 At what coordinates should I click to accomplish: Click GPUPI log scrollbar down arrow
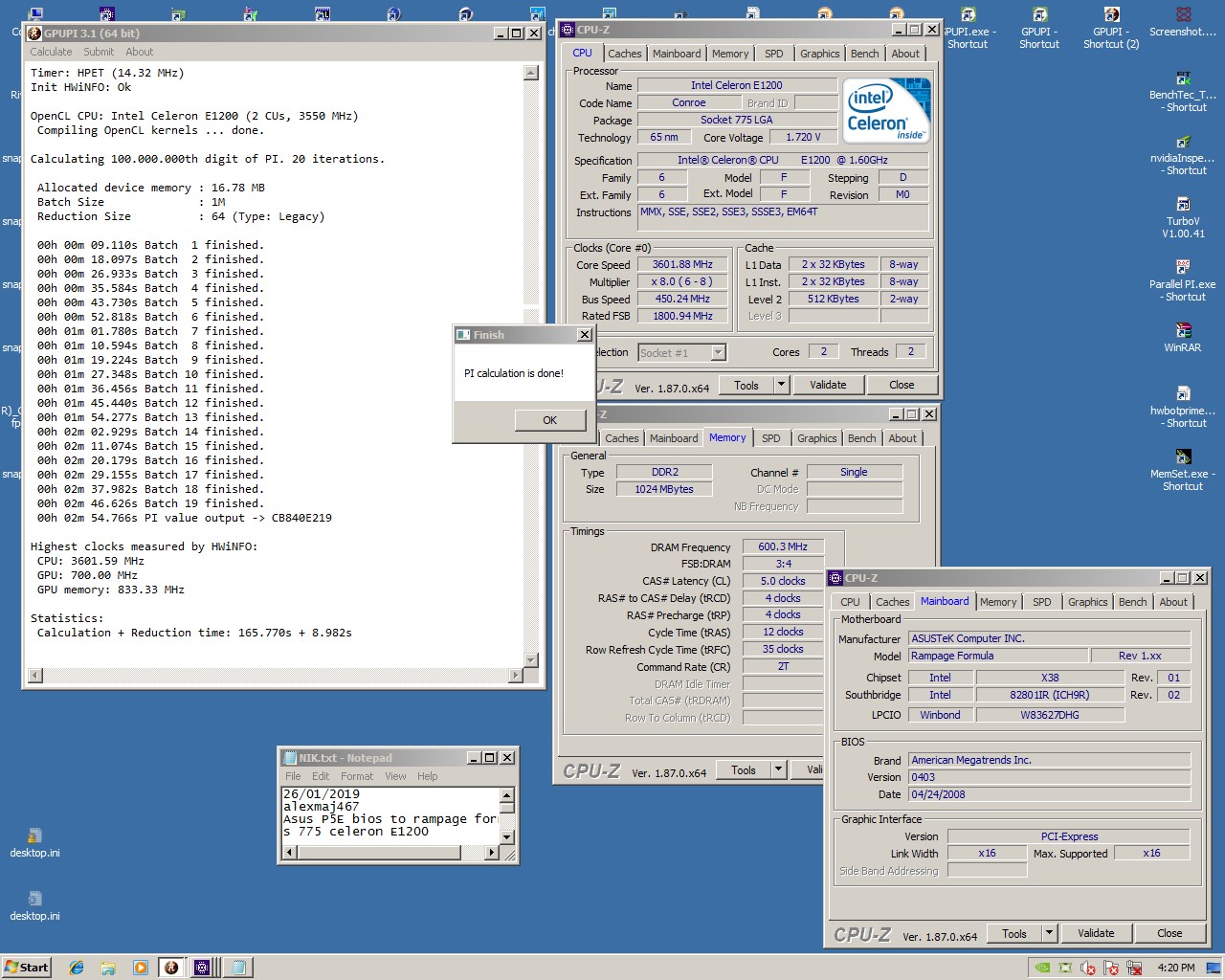pyautogui.click(x=531, y=660)
